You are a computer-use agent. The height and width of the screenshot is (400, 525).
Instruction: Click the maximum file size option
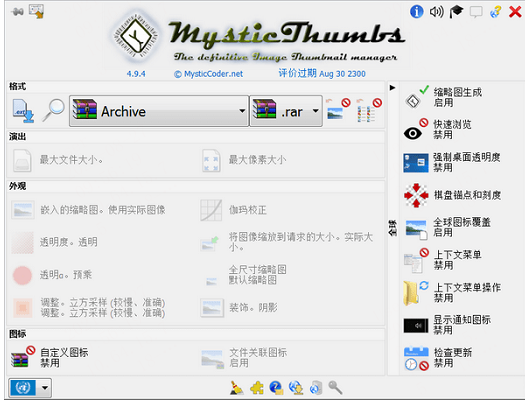59,160
